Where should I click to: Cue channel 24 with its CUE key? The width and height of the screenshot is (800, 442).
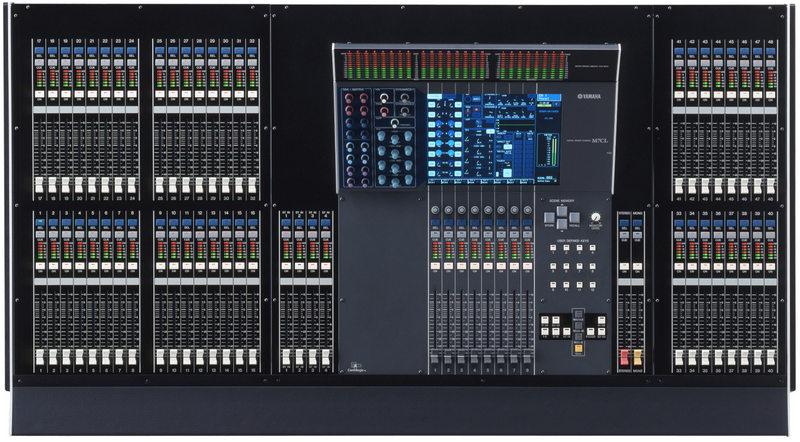132,62
